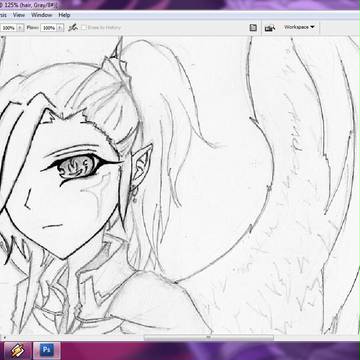Enable the airbrush option icon
This screenshot has height=360, width=360.
point(73,28)
